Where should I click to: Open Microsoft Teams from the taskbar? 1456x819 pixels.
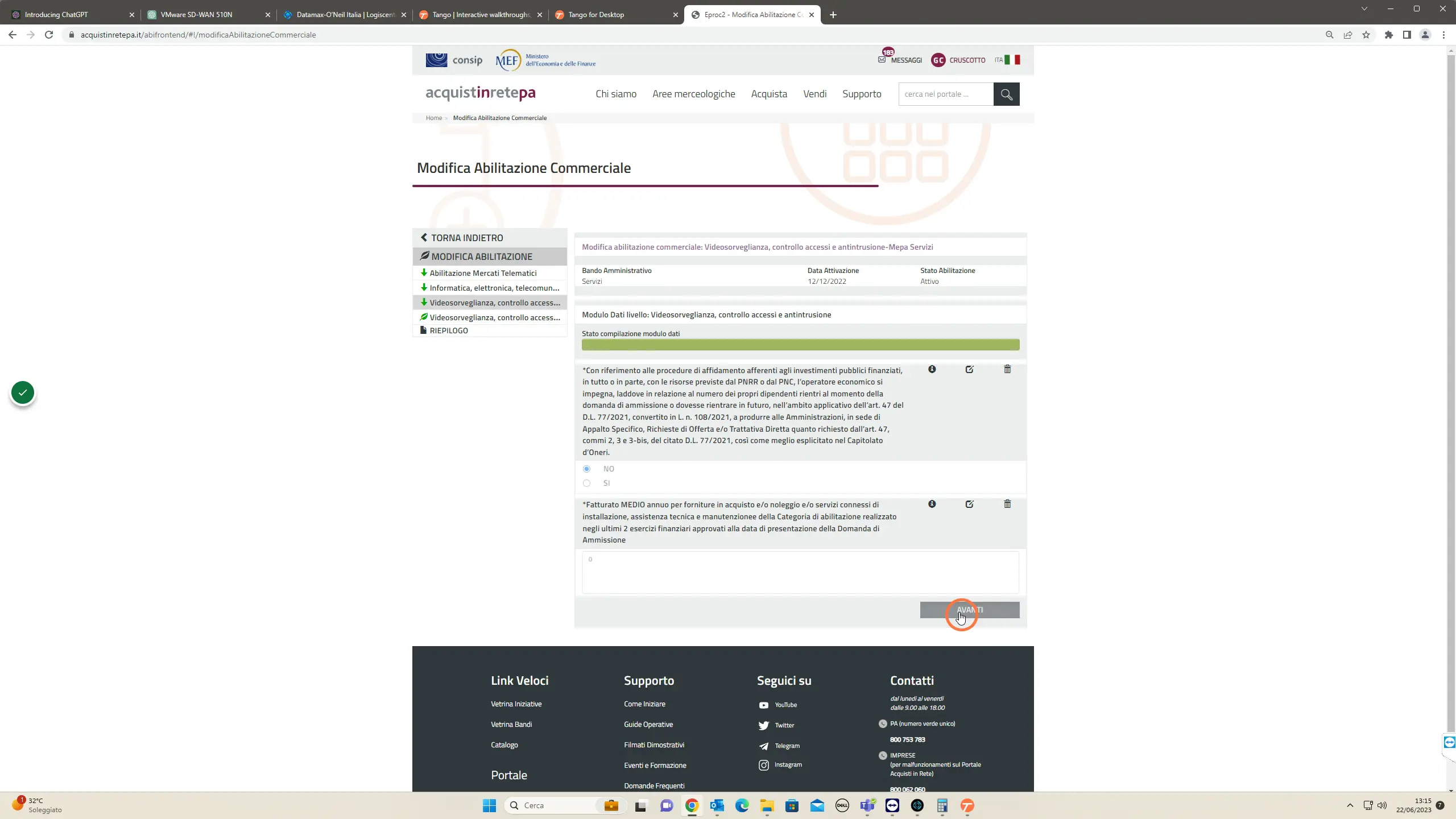(867, 805)
